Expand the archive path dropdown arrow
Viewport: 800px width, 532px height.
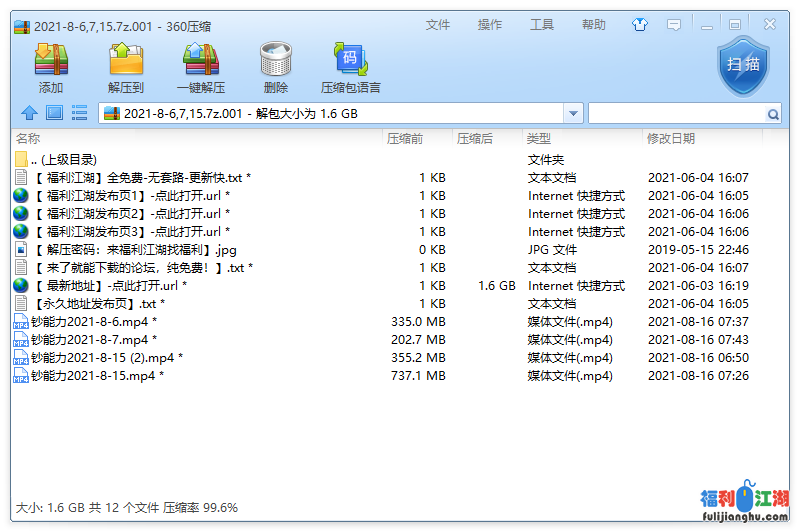[x=573, y=114]
